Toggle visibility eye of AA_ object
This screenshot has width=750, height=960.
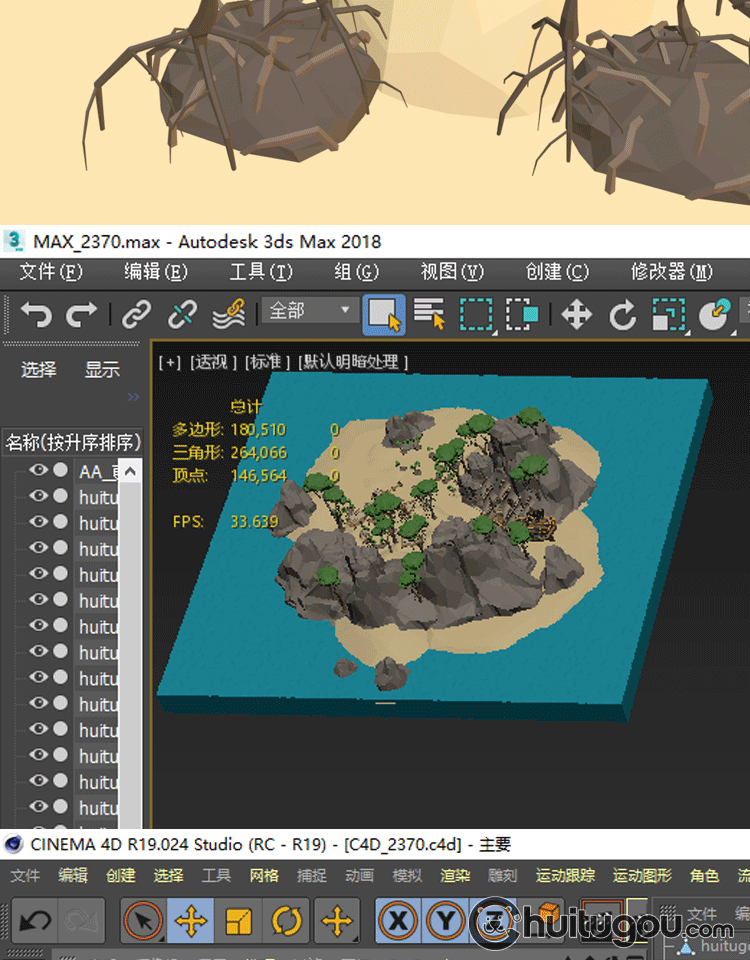tap(38, 470)
